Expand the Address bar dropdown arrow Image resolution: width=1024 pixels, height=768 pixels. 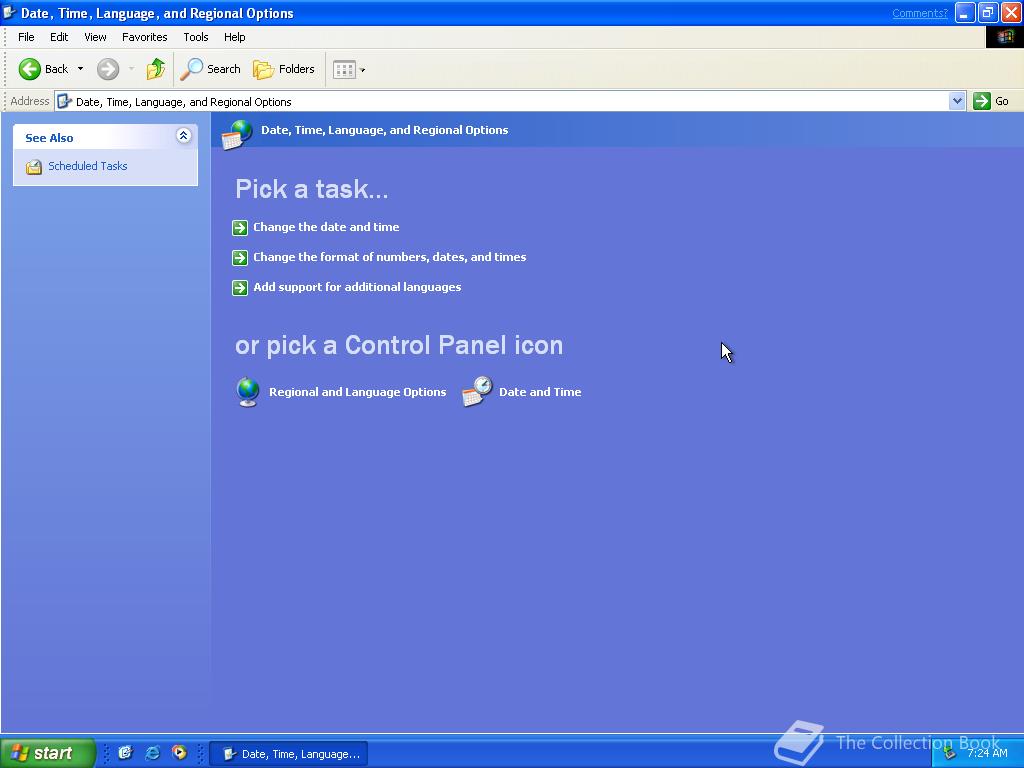coord(957,101)
